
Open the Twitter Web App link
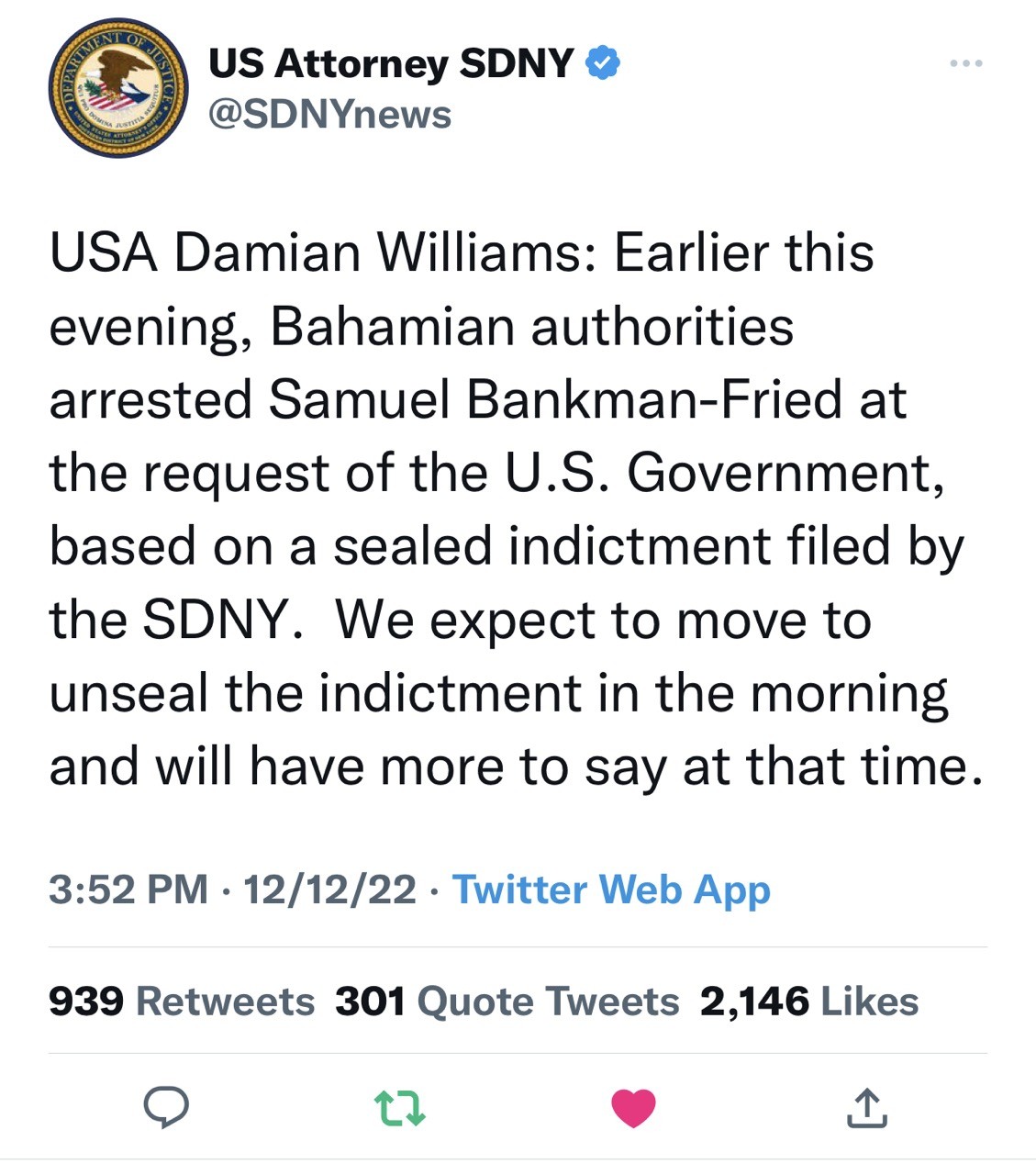[611, 890]
